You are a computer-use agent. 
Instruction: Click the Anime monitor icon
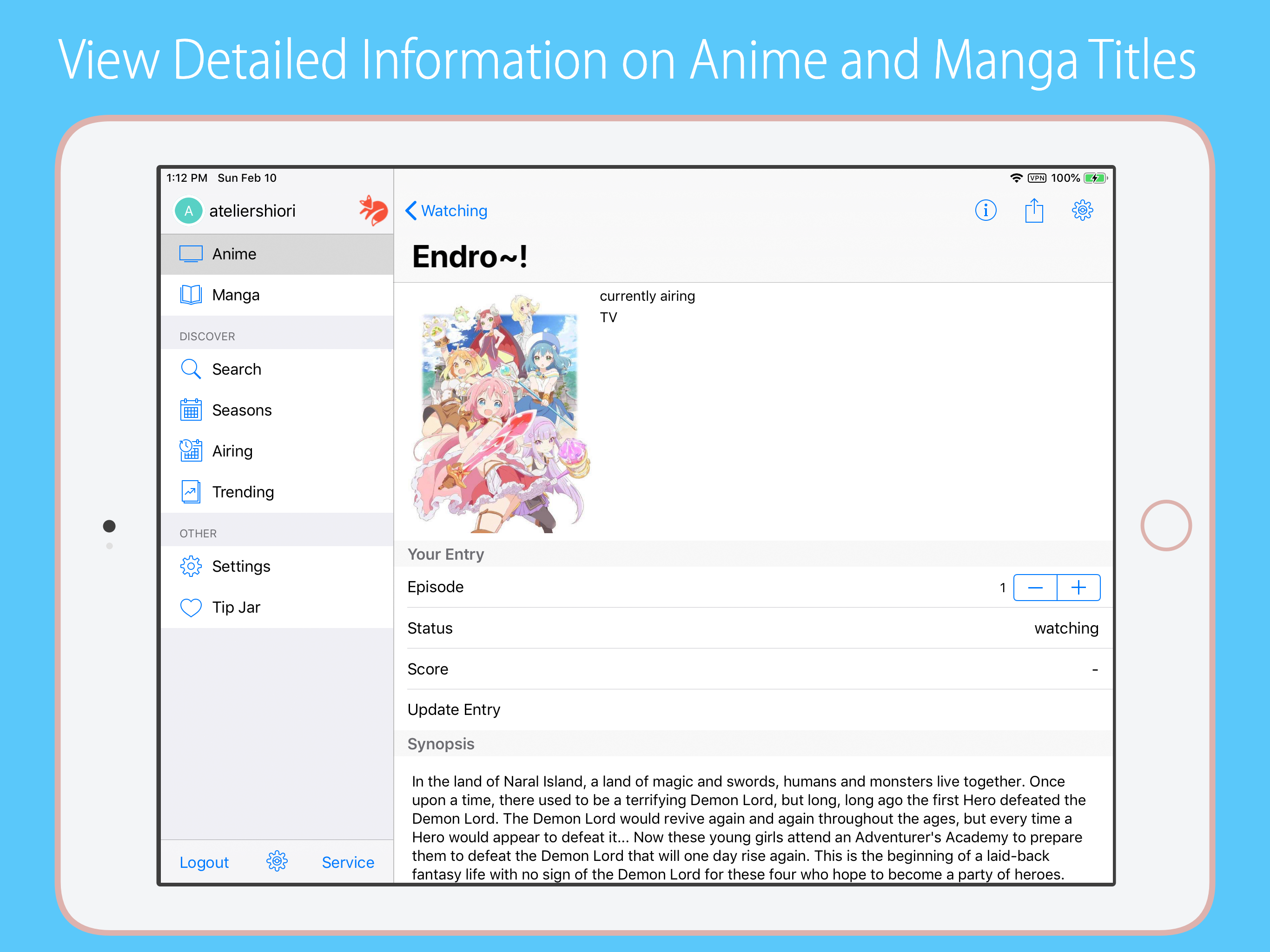pyautogui.click(x=191, y=254)
